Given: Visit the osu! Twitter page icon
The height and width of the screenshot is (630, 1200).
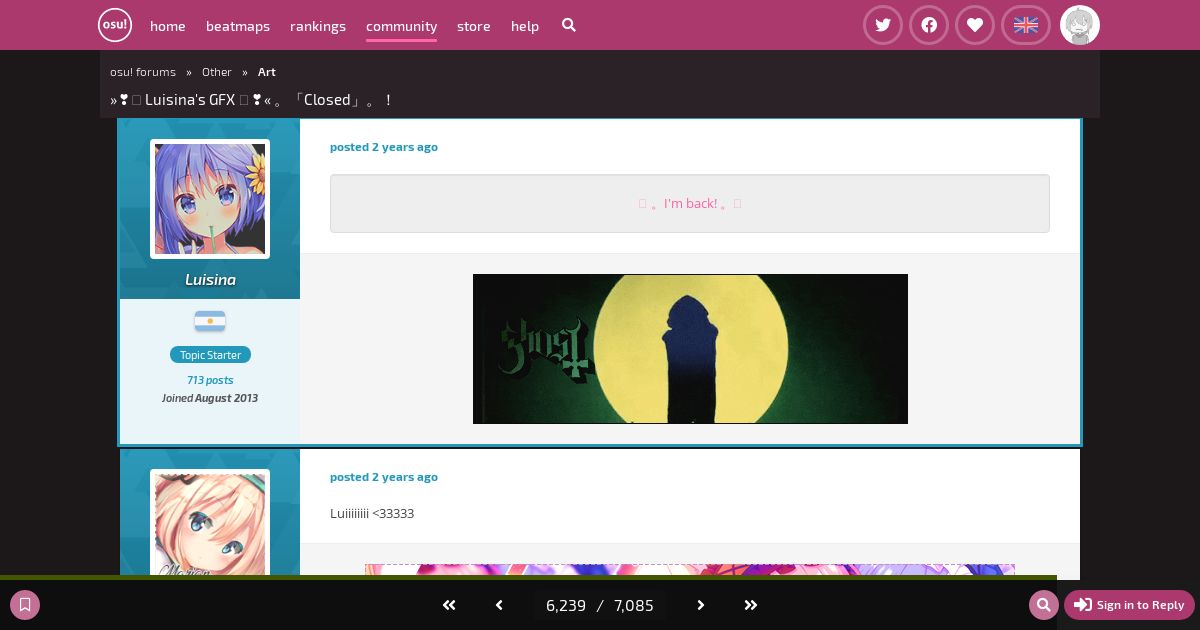Looking at the screenshot, I should [x=883, y=25].
